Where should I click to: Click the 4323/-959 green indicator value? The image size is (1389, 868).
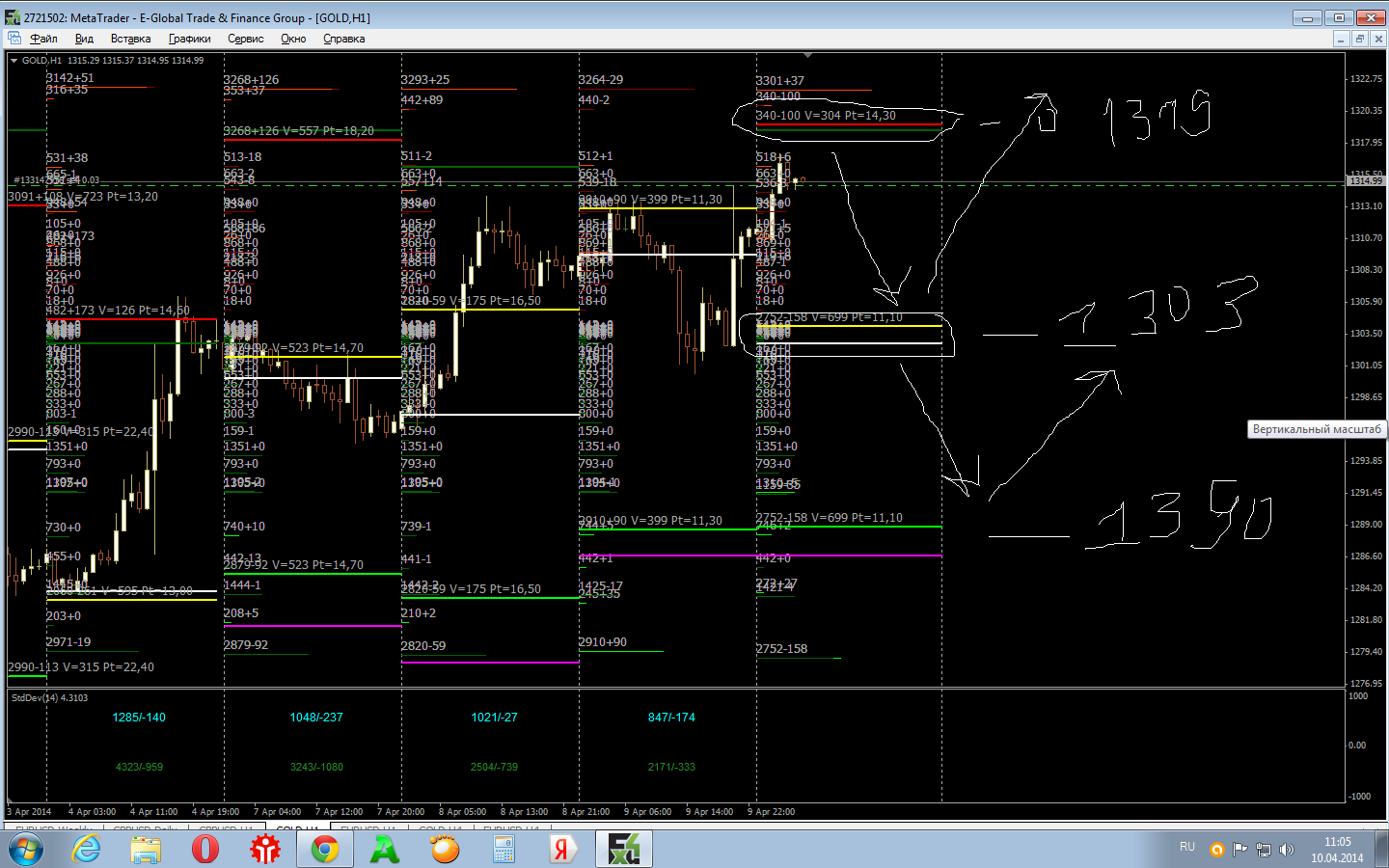(139, 767)
